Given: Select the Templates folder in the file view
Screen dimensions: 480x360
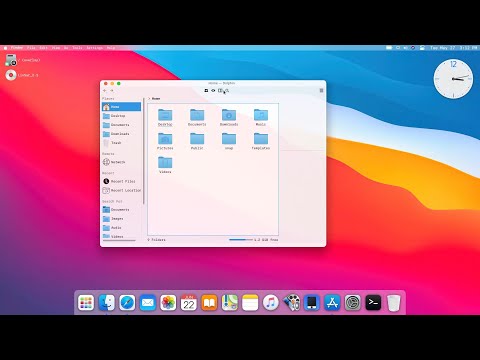Looking at the screenshot, I should [x=261, y=141].
